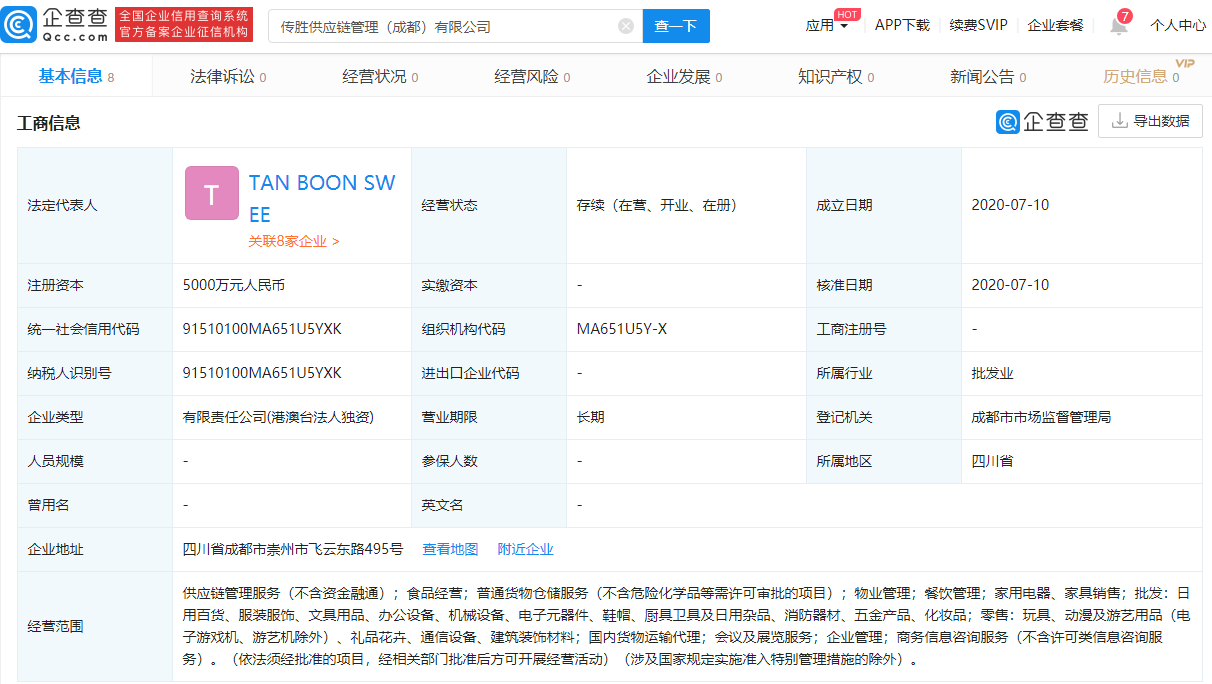The height and width of the screenshot is (684, 1212).
Task: Open the notification bell icon
Action: (x=1119, y=25)
